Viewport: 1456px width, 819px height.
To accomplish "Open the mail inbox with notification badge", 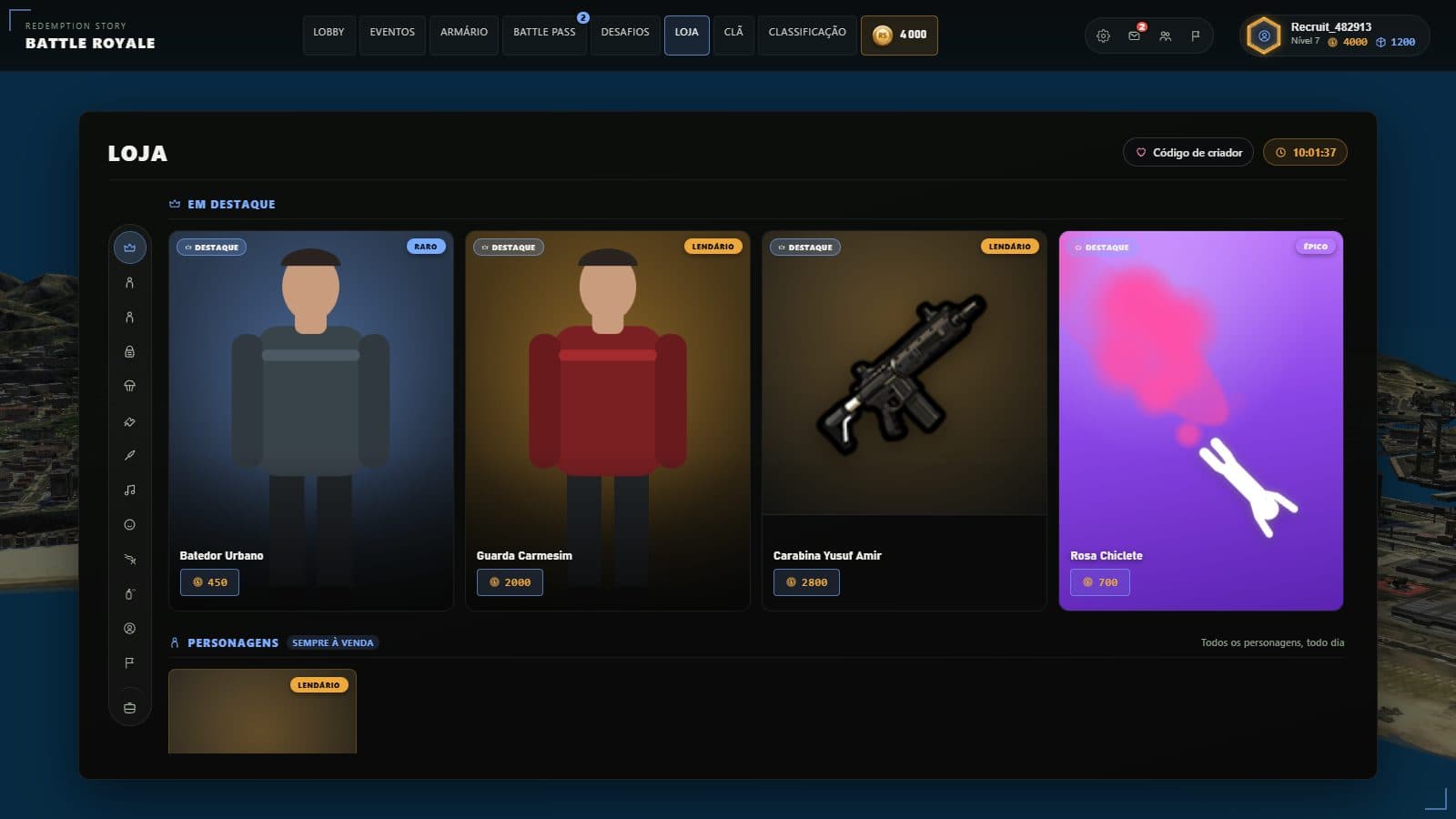I will 1134,35.
